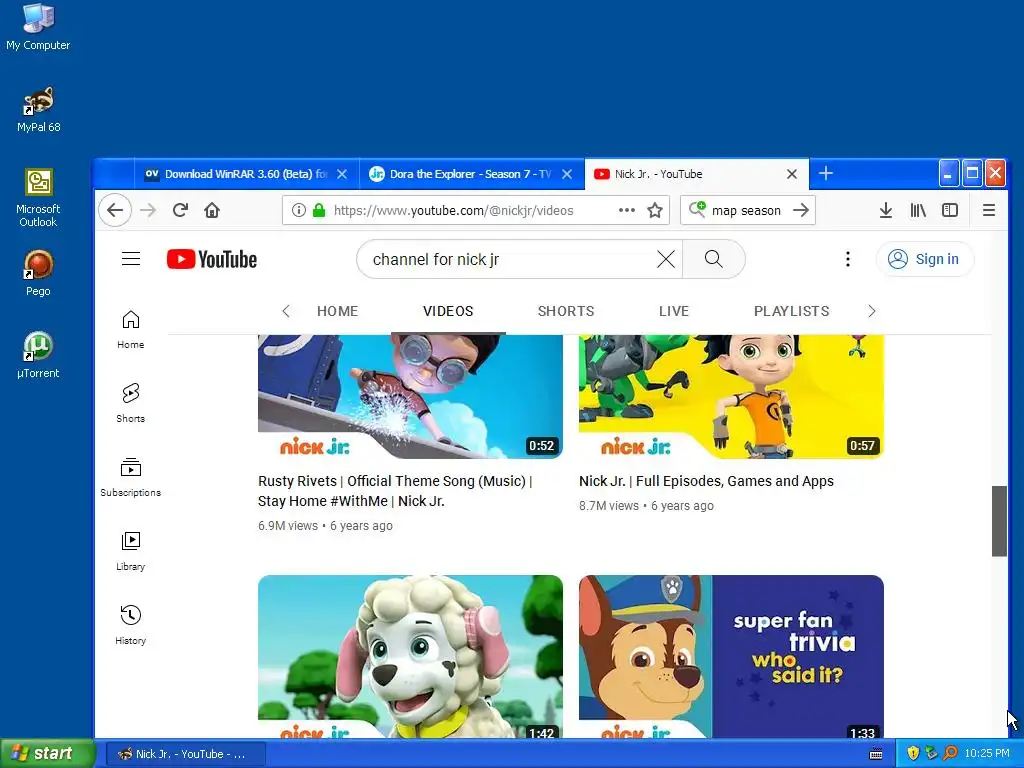Switch to Dora the Explorer Season 7 tab
The height and width of the screenshot is (768, 1024).
pos(472,174)
